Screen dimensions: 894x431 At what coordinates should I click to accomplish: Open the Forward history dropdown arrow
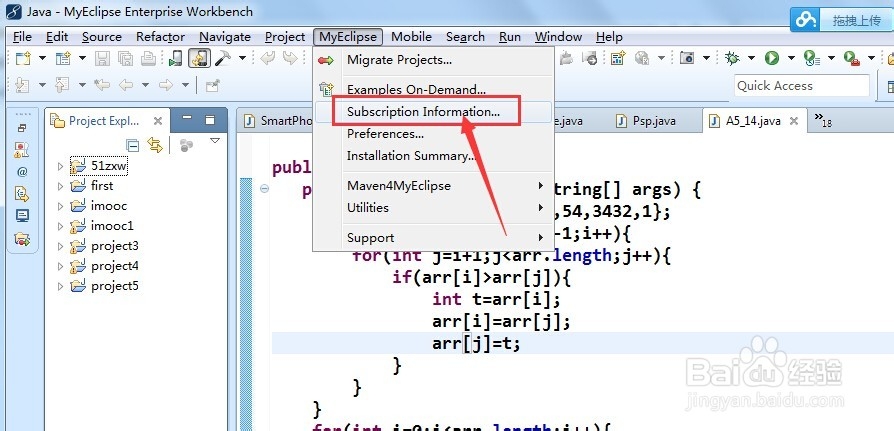pos(185,86)
